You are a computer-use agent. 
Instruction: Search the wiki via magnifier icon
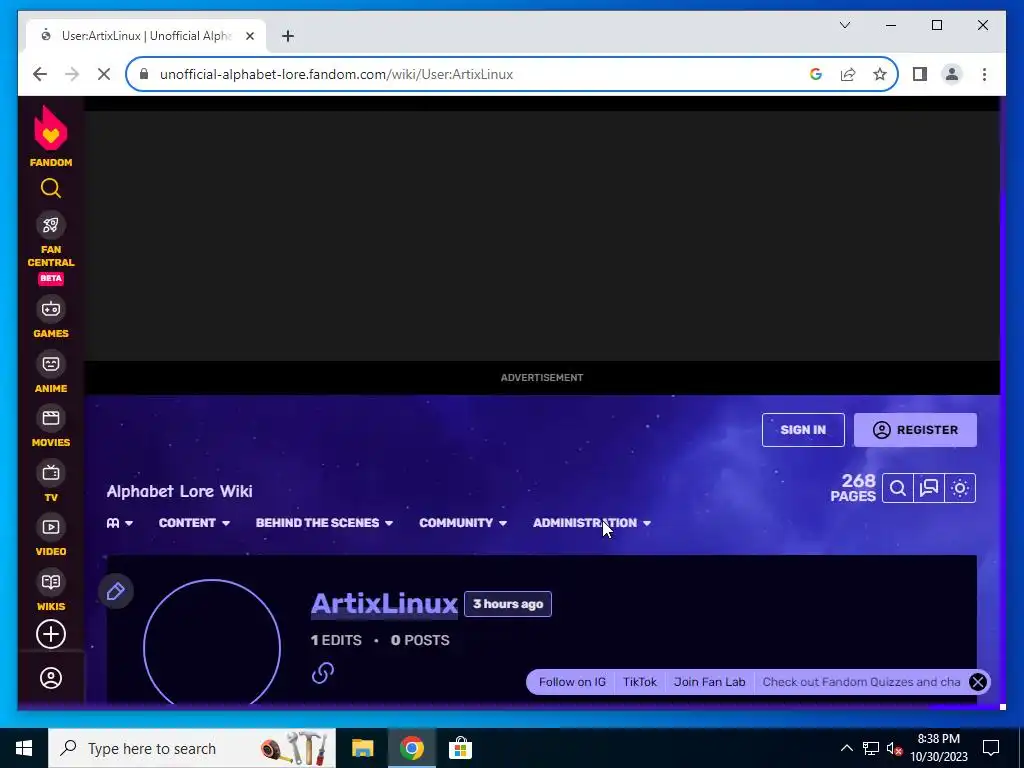(x=898, y=488)
